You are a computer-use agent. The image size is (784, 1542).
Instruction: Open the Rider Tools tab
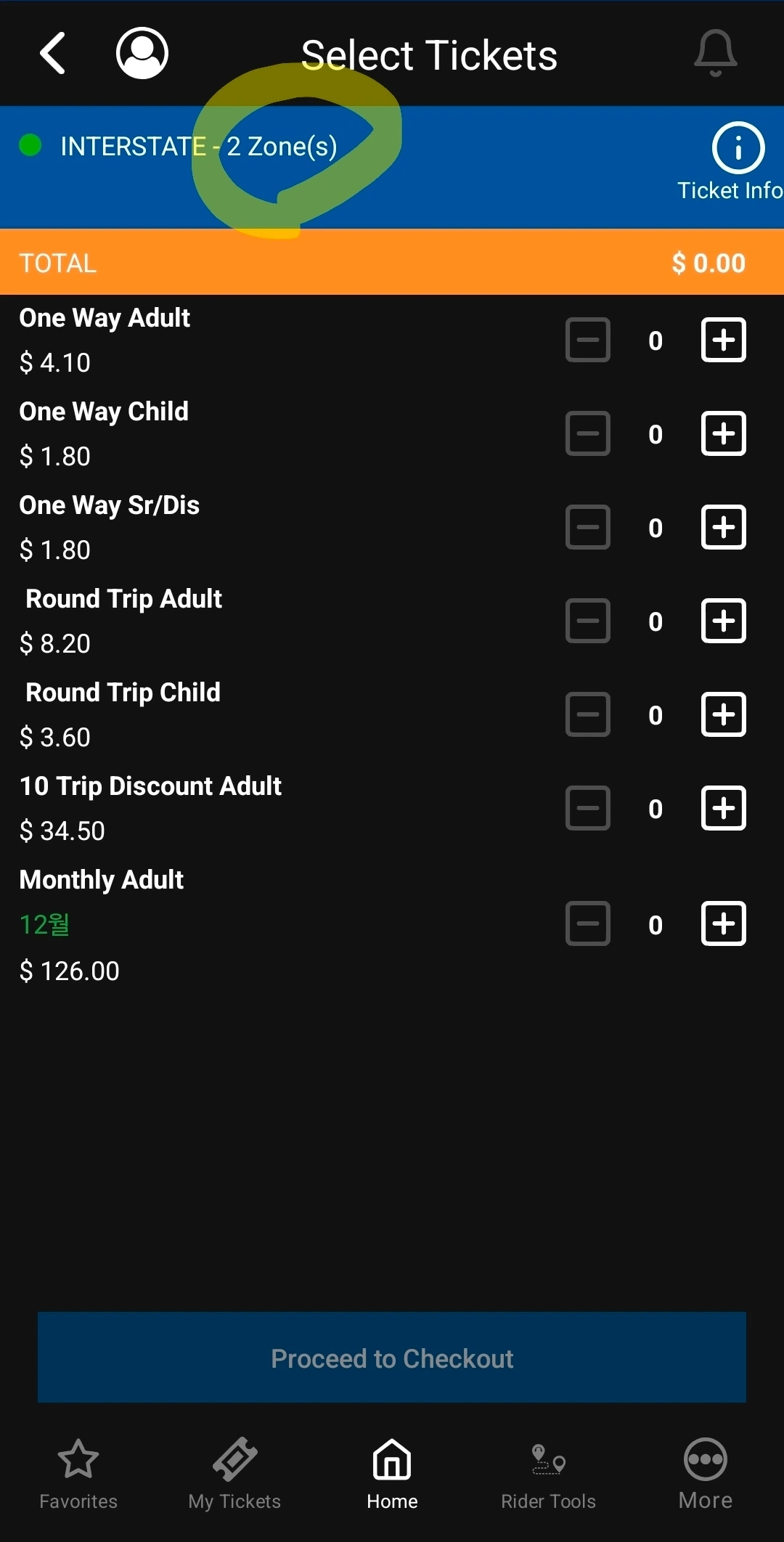(548, 1474)
